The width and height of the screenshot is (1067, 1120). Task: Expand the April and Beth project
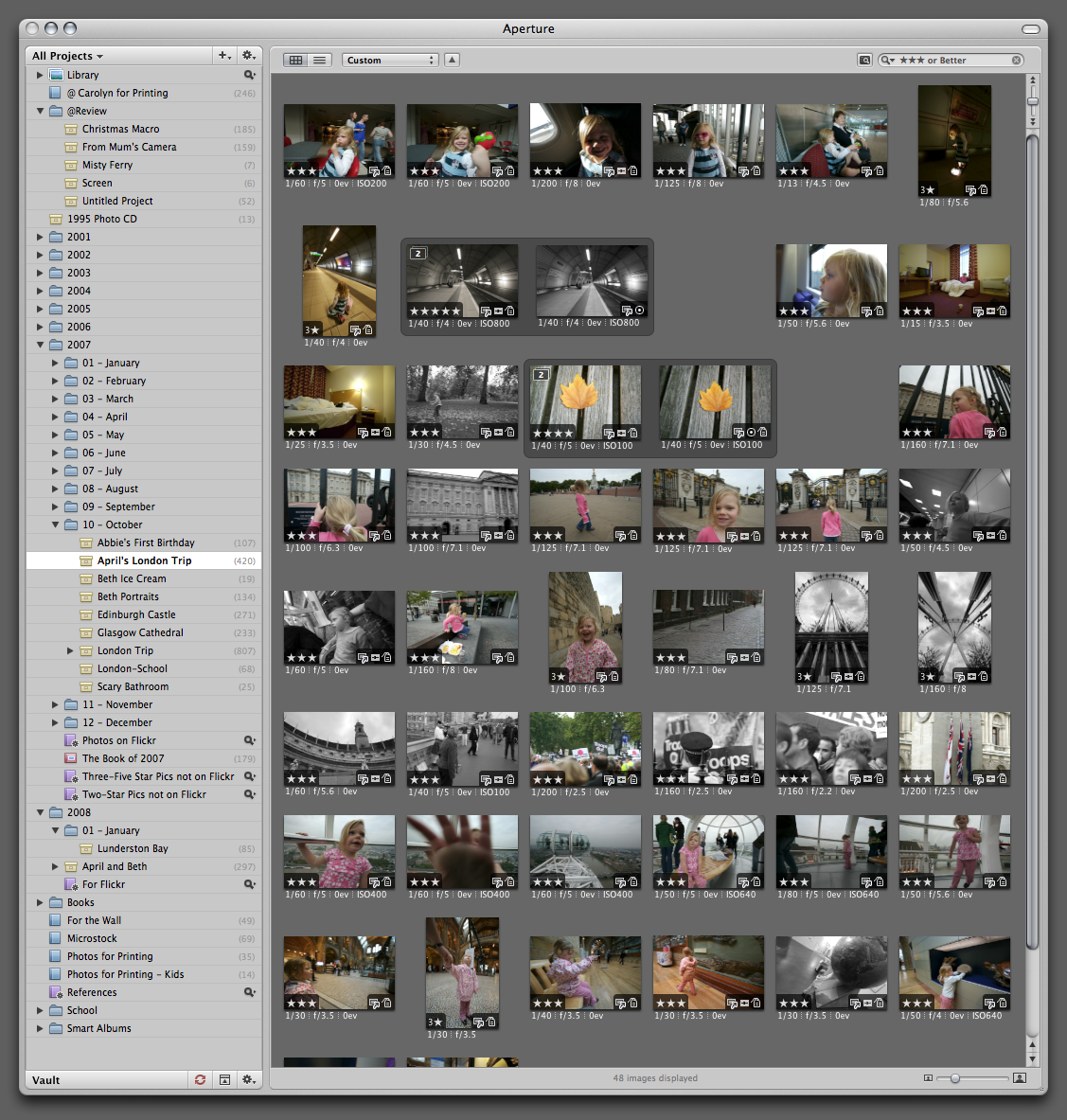[55, 866]
